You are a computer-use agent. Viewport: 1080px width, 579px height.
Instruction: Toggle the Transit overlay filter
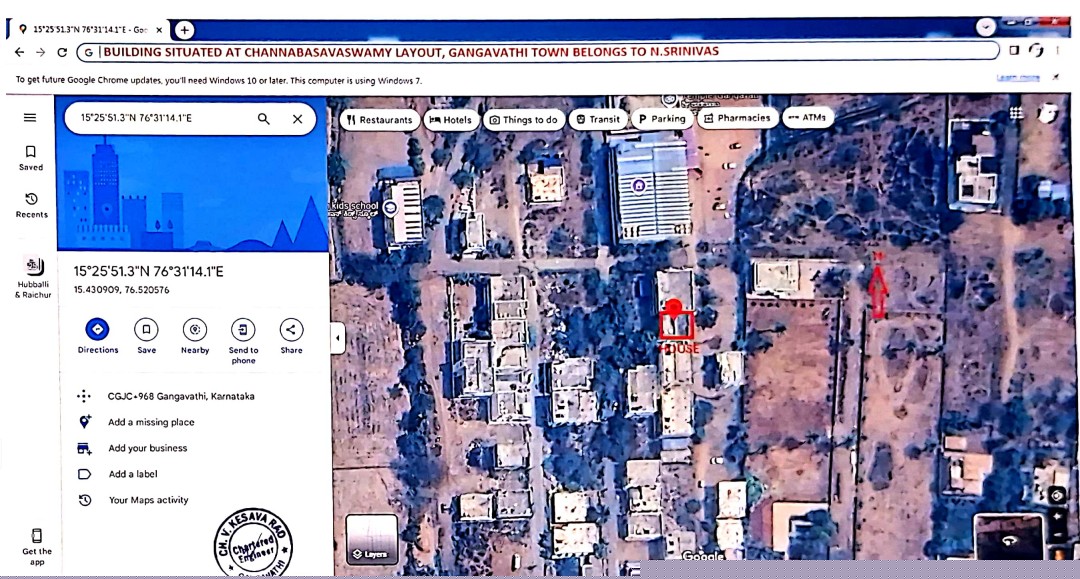597,118
